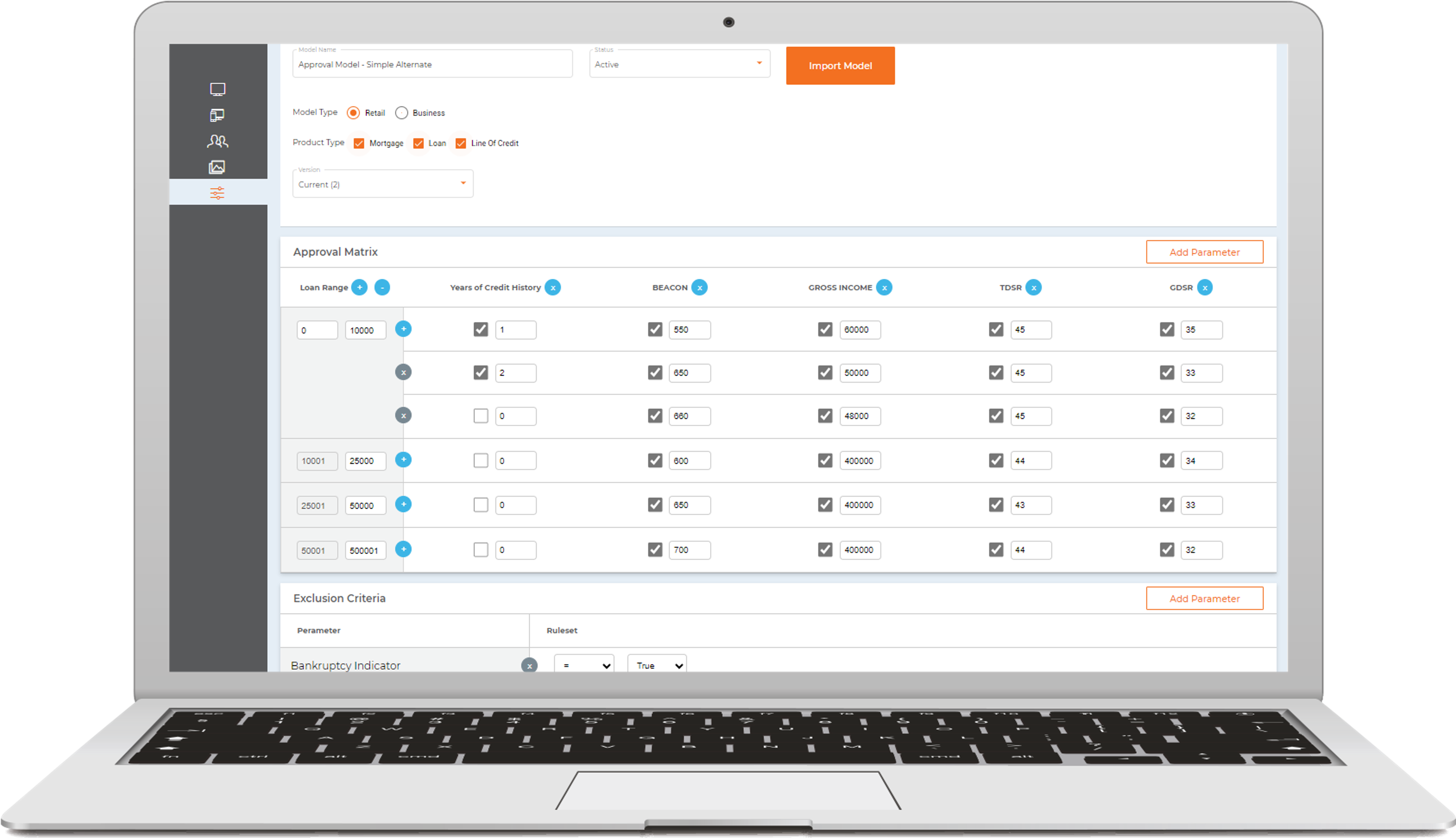Open the monitor icon in the sidebar
Screen dimensions: 1456x838
coord(217,89)
